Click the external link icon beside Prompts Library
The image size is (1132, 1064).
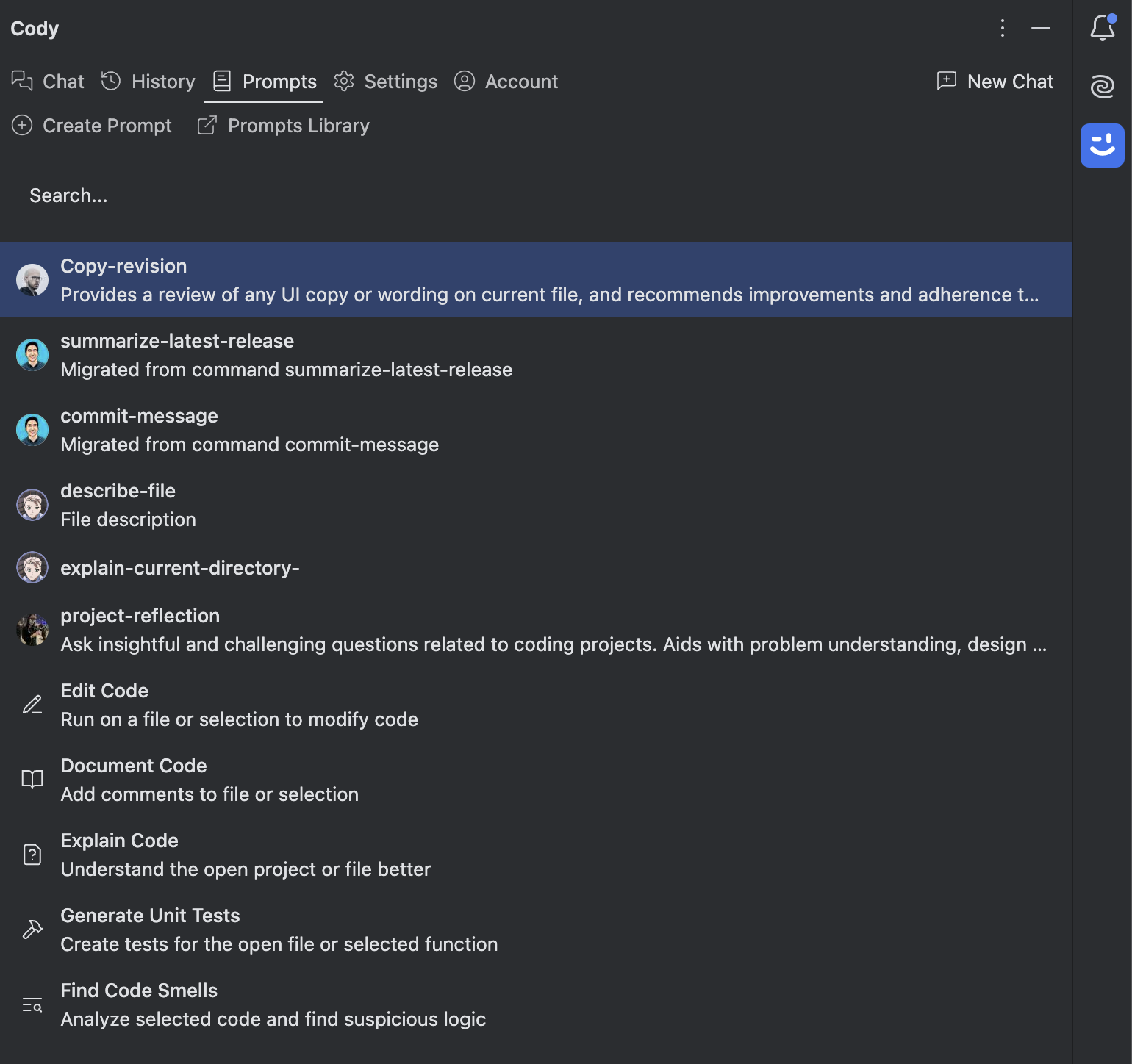[207, 126]
